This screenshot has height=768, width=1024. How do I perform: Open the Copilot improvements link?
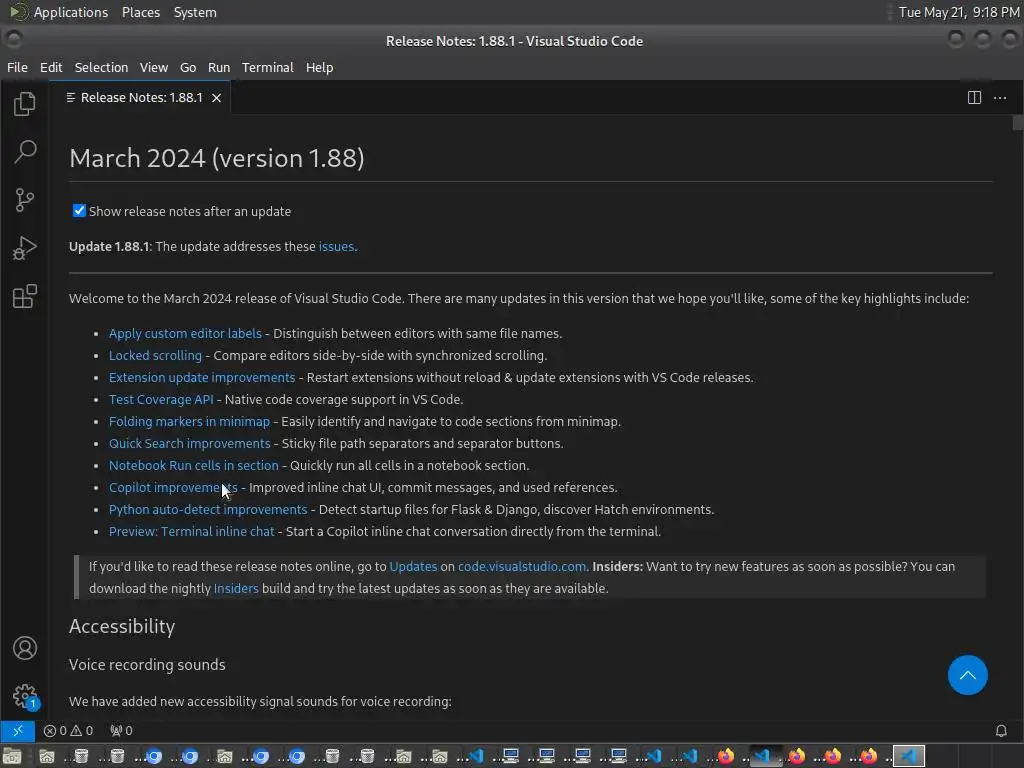coord(173,487)
